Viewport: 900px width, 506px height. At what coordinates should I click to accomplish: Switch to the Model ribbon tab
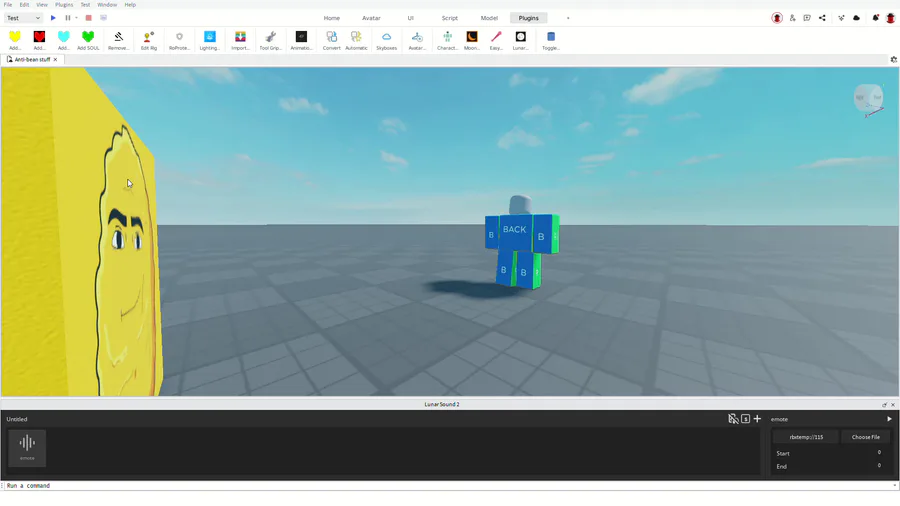click(x=489, y=18)
